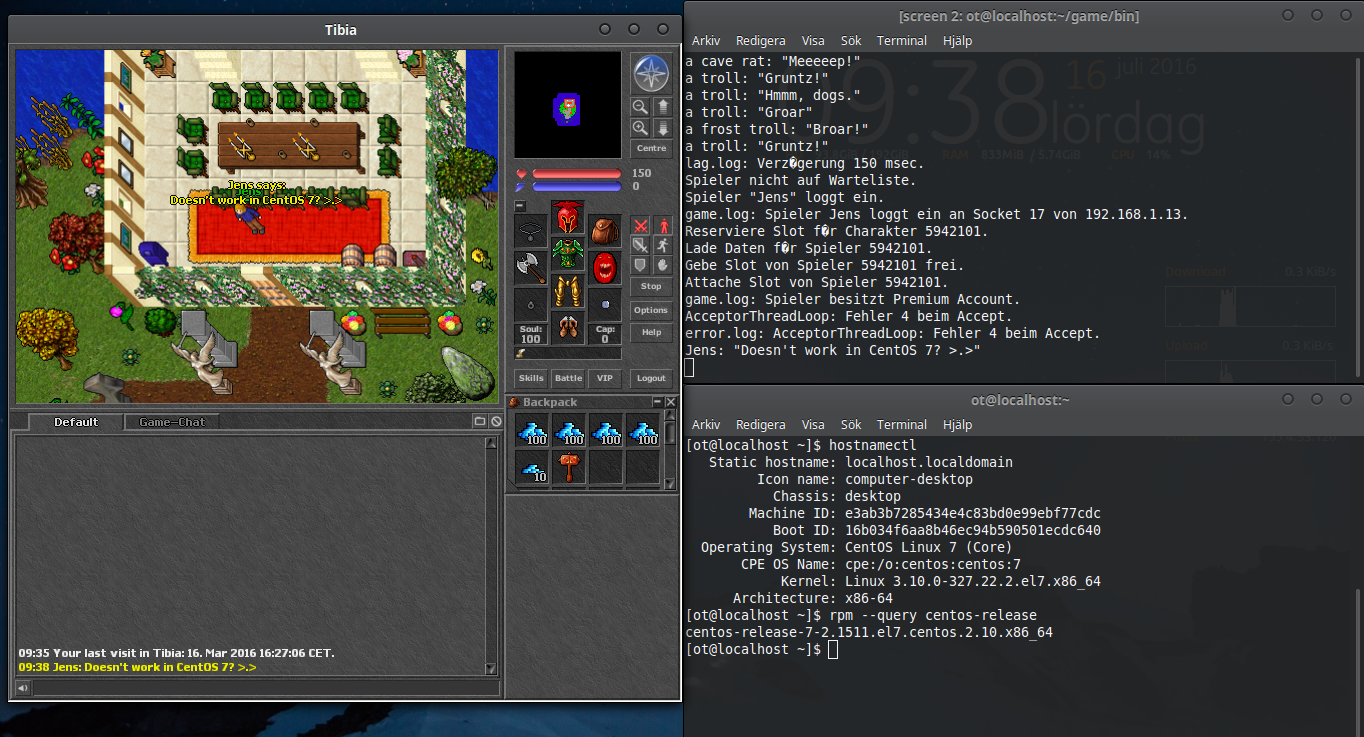This screenshot has height=737, width=1364.
Task: Select the ring equipment slot
Action: click(x=531, y=305)
